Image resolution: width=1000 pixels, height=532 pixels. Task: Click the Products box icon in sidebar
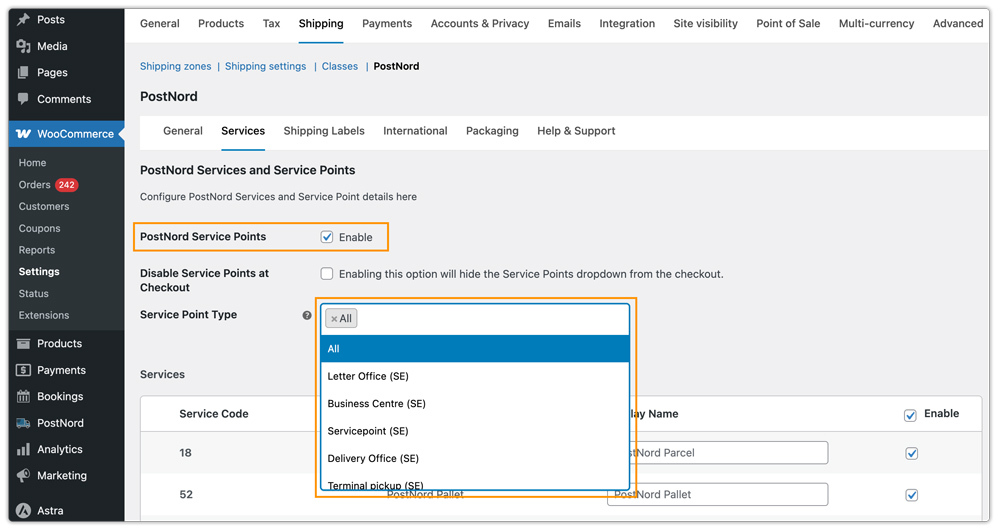coord(24,343)
